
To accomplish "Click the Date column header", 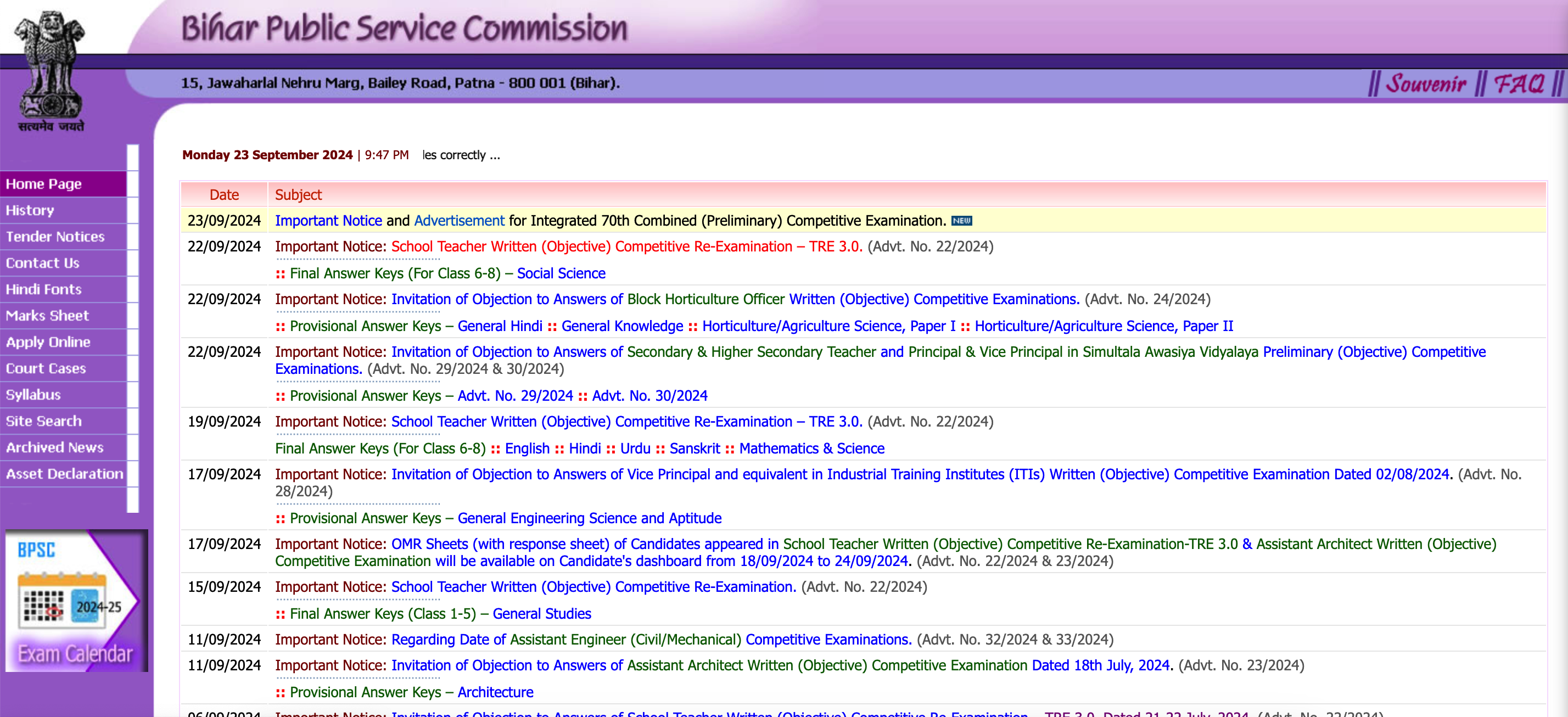I will (224, 195).
